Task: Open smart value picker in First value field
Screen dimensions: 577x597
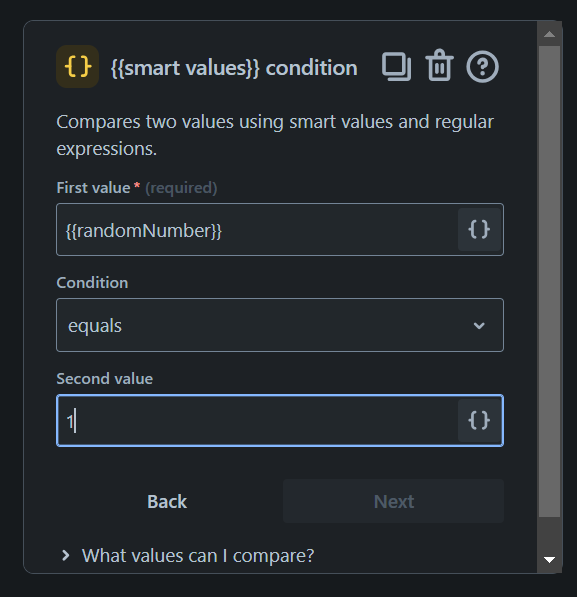Action: pyautogui.click(x=479, y=230)
